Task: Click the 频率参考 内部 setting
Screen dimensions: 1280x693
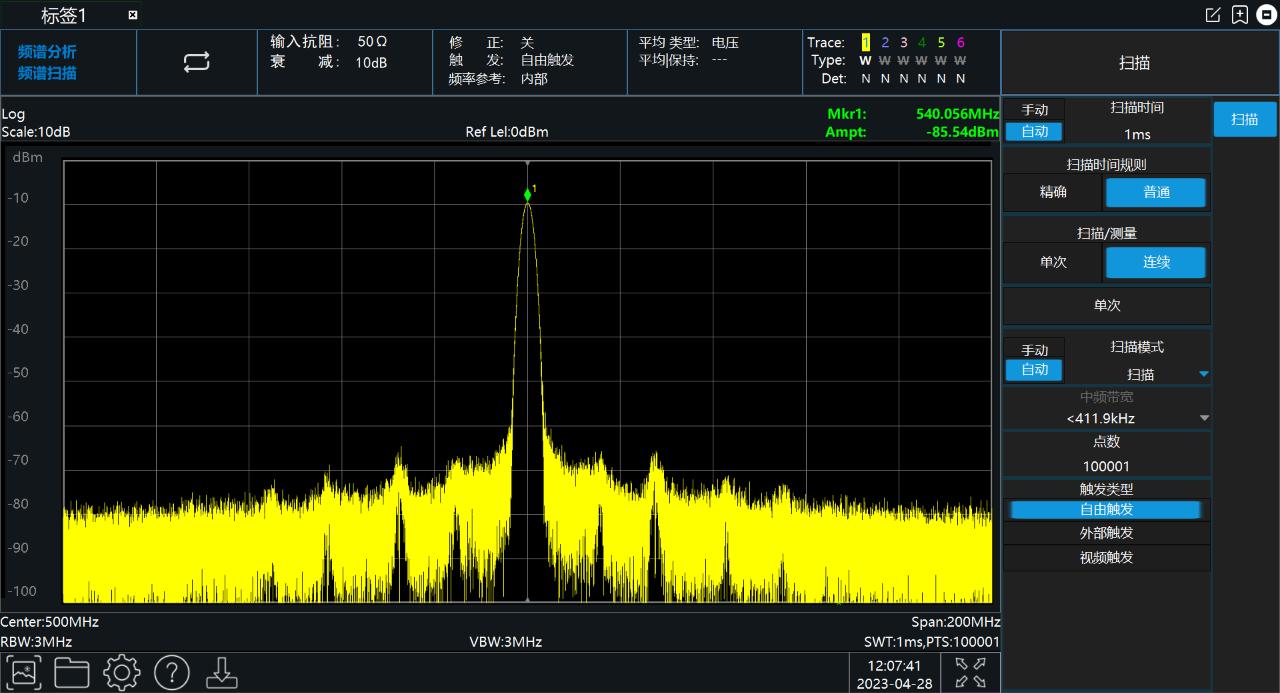Action: coord(498,78)
